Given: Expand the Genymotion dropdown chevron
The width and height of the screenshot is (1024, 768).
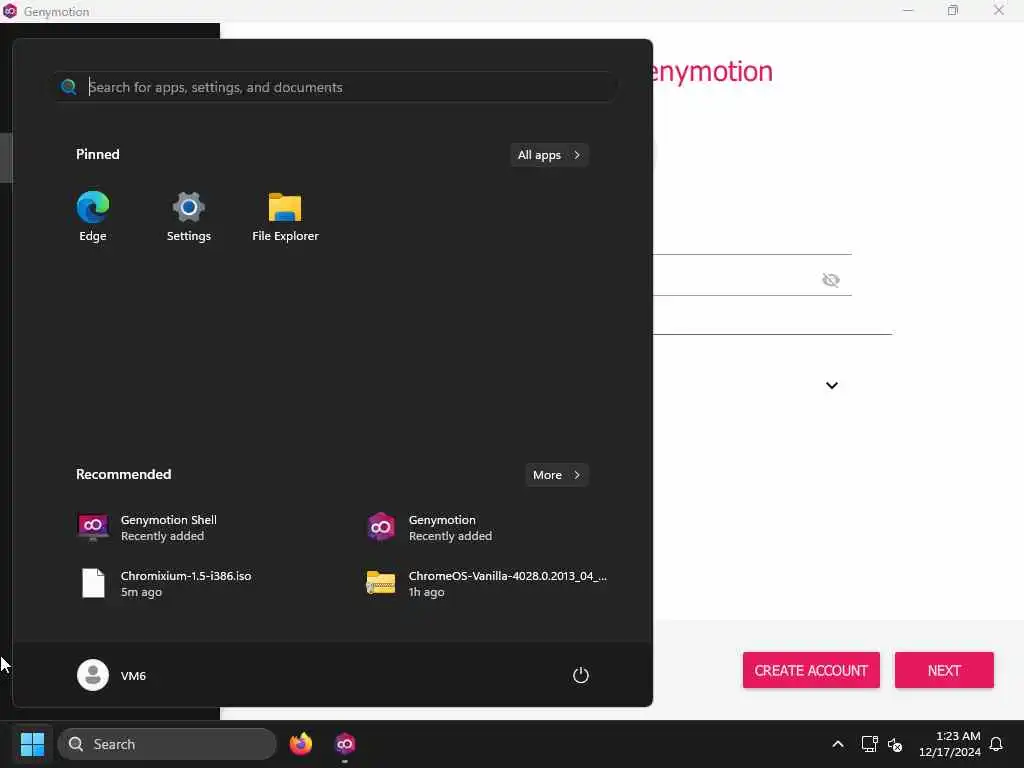Looking at the screenshot, I should [831, 385].
